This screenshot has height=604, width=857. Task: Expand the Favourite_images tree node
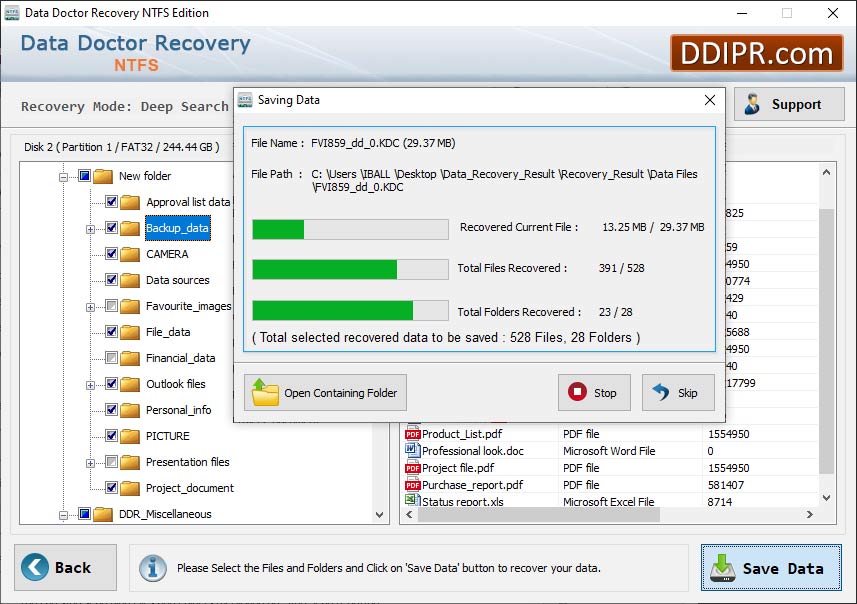coord(90,307)
